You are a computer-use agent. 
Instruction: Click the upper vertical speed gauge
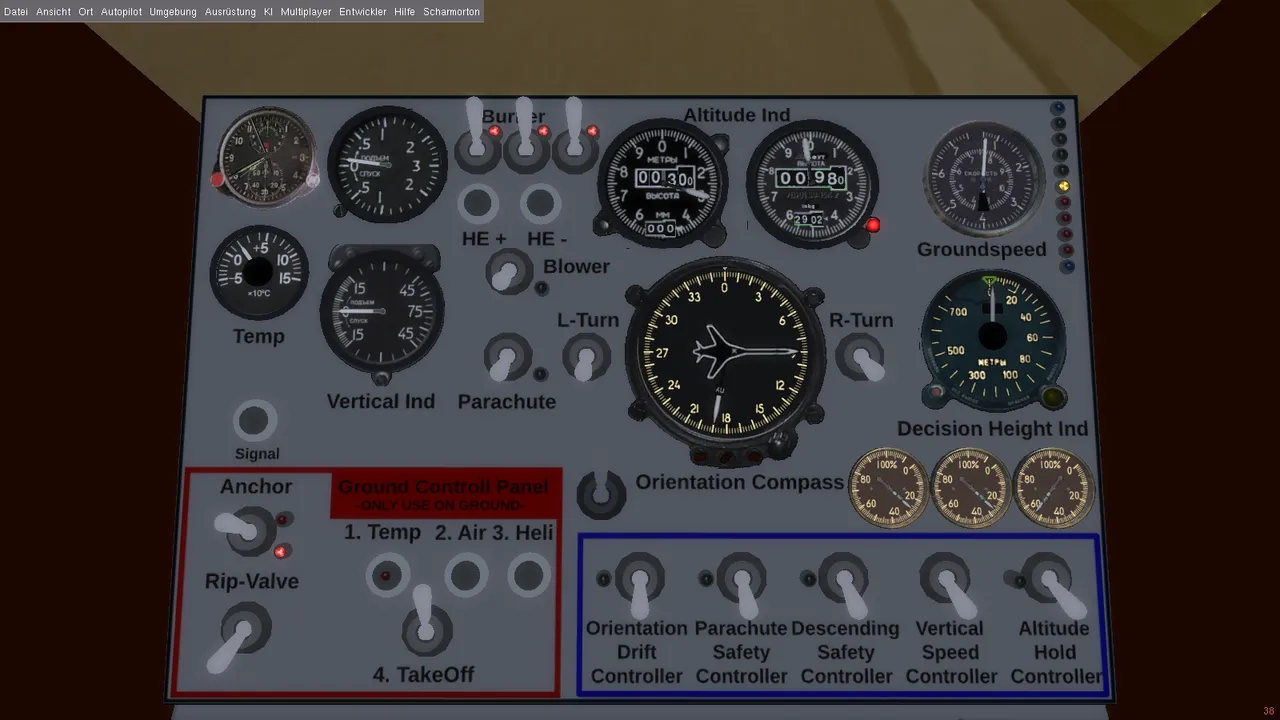[x=388, y=164]
